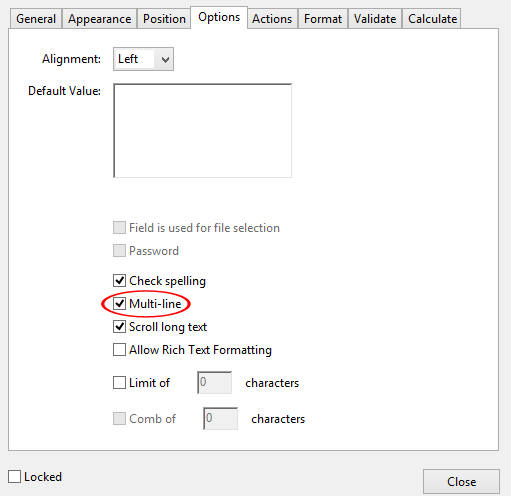This screenshot has width=511, height=496.
Task: Switch to the Validate tab
Action: click(375, 19)
